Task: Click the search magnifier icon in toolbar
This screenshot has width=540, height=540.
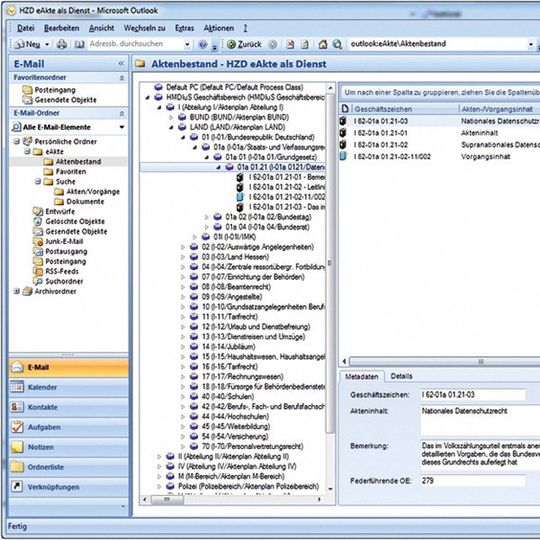Action: pyautogui.click(x=337, y=44)
